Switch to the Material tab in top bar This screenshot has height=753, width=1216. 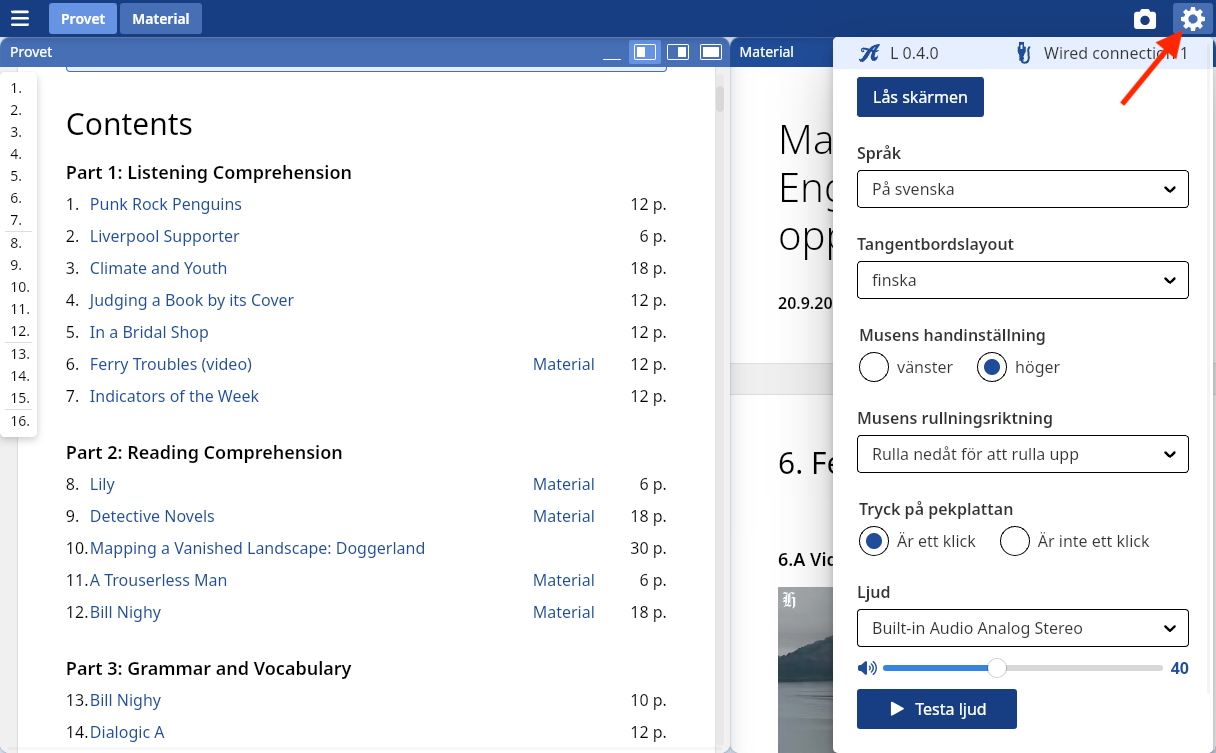tap(160, 19)
